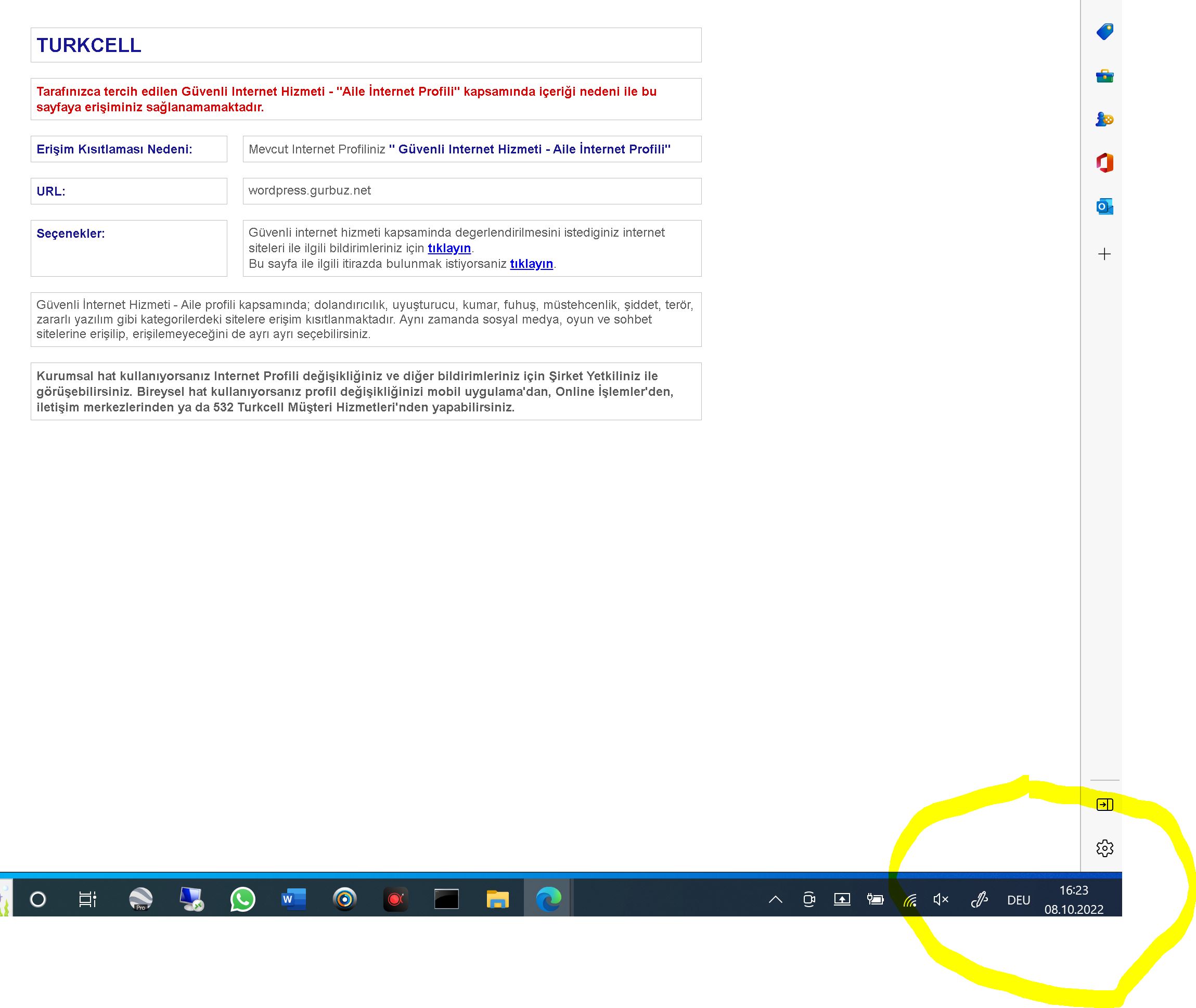Click the Güvenli İnternet Hizmeti - Aile profili paragraph
The height and width of the screenshot is (1008, 1196).
pyautogui.click(x=365, y=319)
